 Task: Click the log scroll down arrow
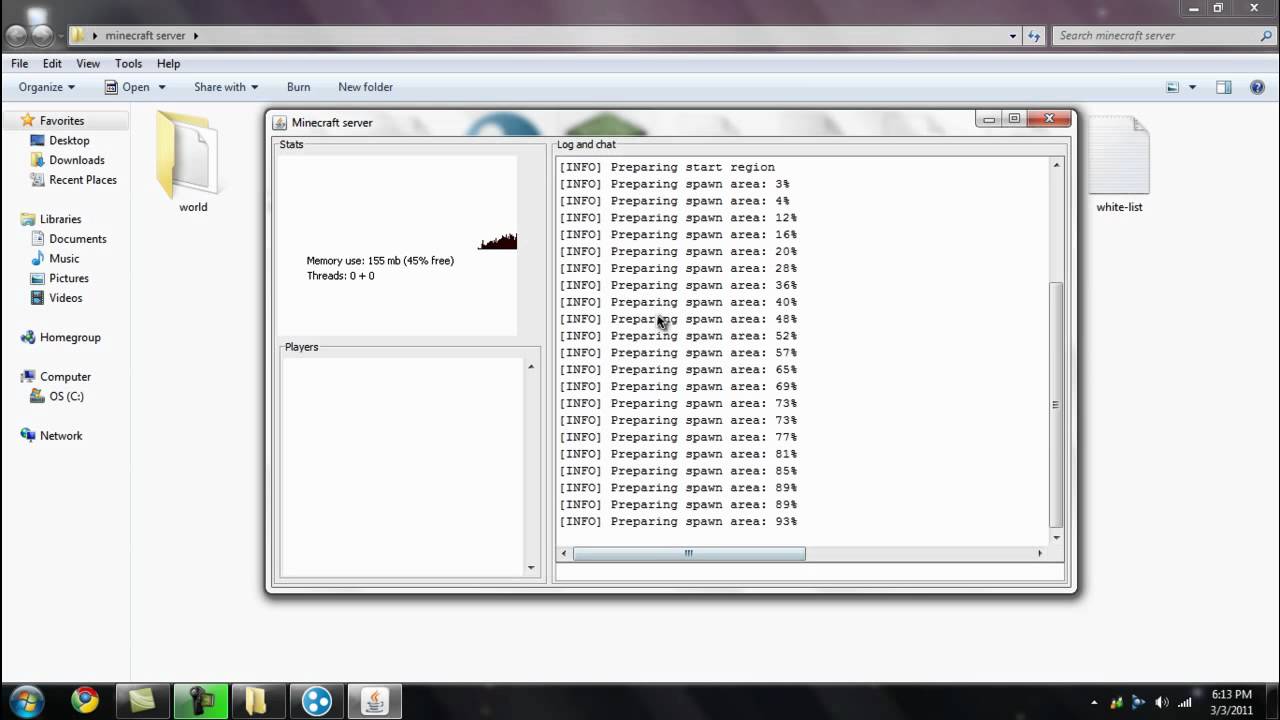1055,538
